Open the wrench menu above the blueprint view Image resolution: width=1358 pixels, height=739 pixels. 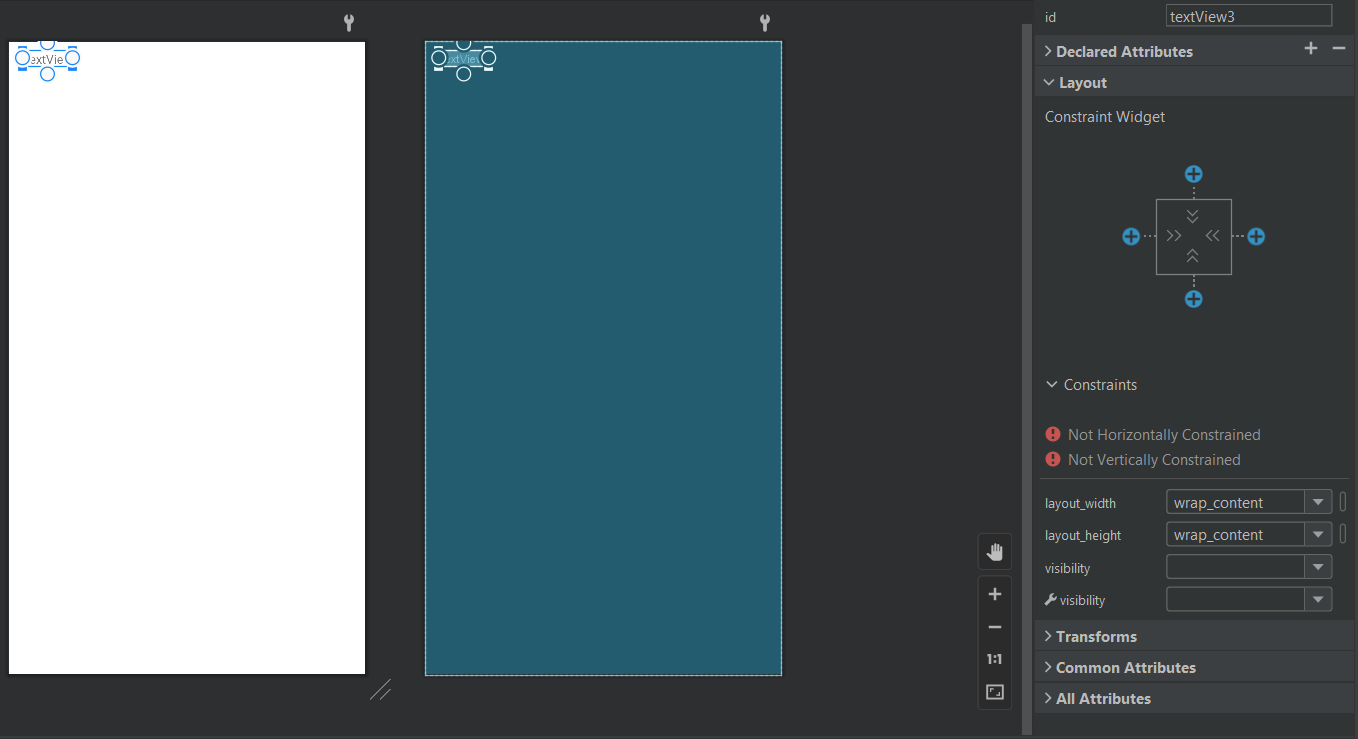point(764,21)
